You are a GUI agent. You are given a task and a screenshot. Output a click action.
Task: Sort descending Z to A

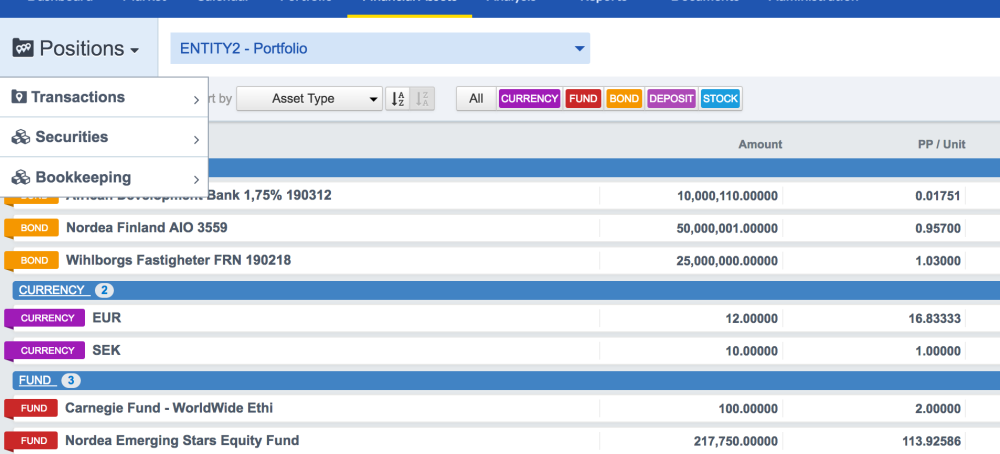pos(422,99)
